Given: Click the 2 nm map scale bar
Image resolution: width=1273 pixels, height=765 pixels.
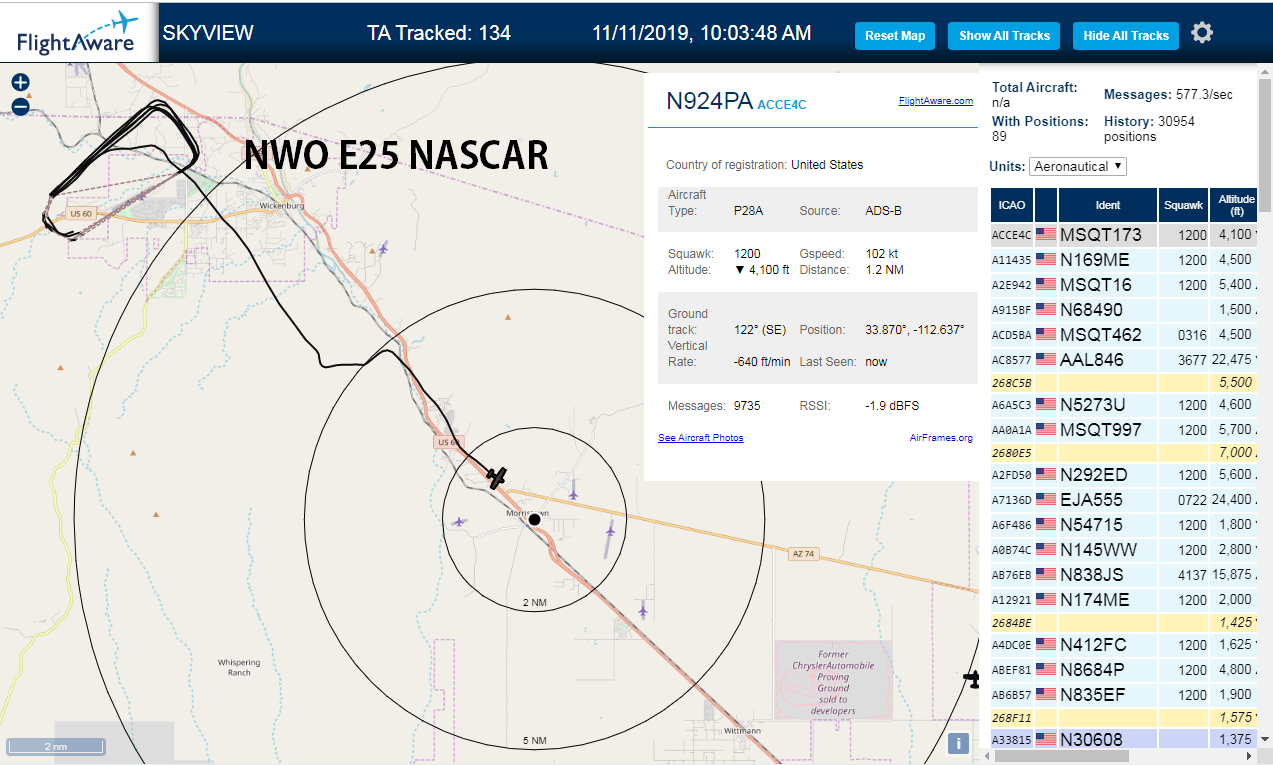Looking at the screenshot, I should click(x=56, y=746).
